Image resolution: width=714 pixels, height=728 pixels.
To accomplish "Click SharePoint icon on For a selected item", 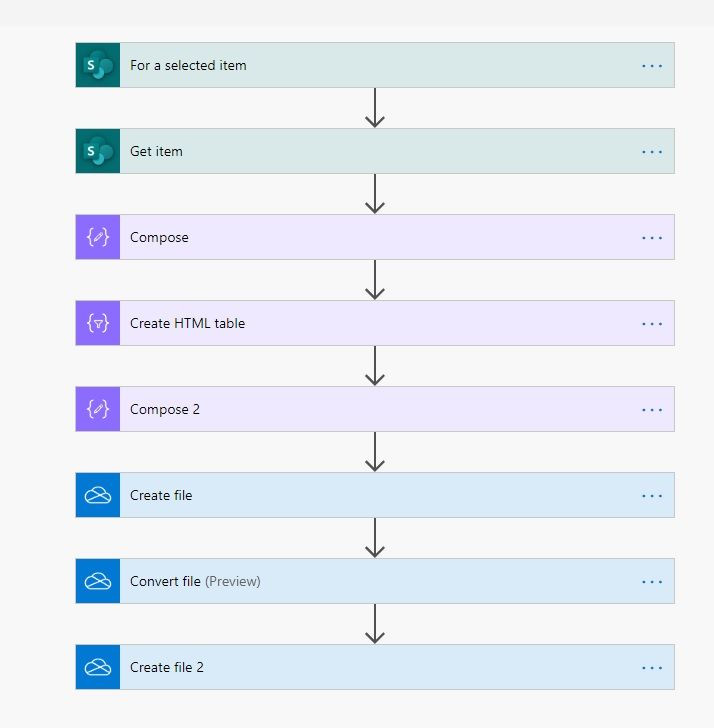I will coord(98,65).
